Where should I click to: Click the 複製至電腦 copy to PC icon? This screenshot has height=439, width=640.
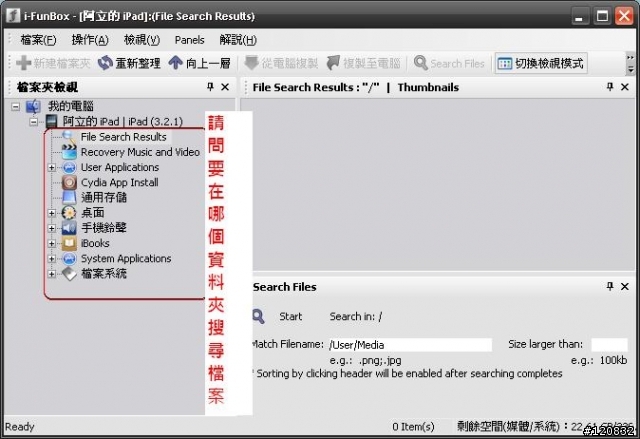(333, 63)
